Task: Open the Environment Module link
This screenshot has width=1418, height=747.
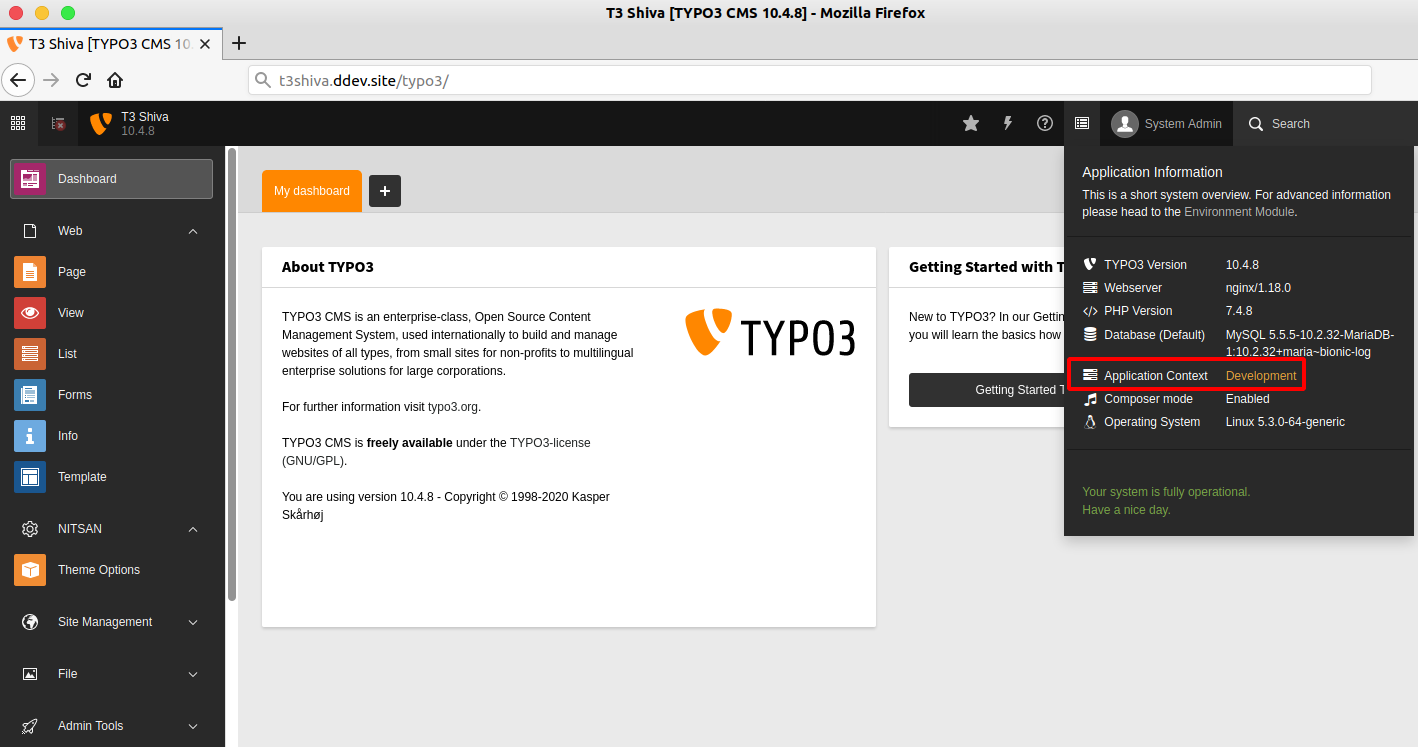Action: tap(1239, 211)
